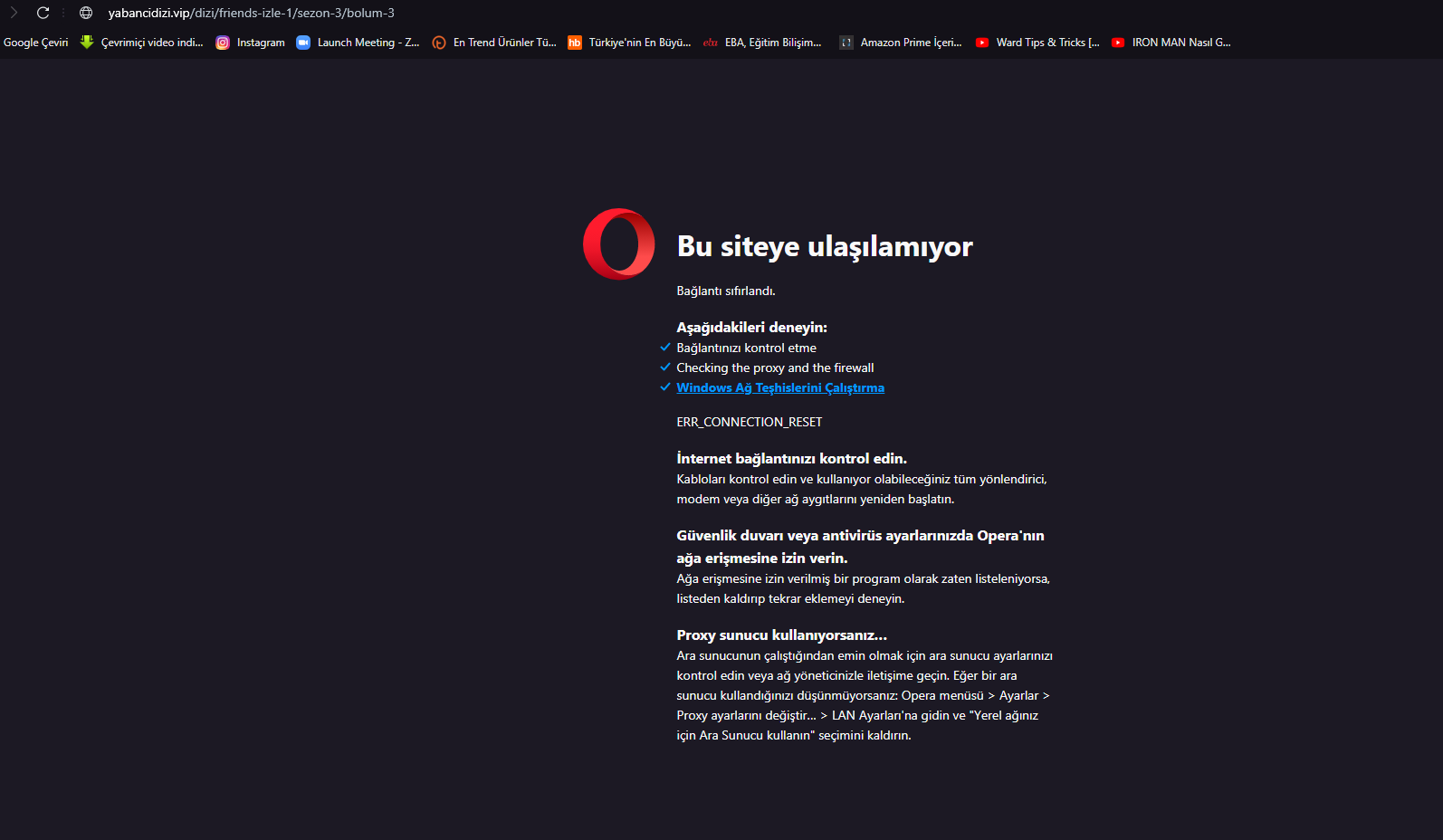Click the Zoom Launch Meeting bookmark icon

tap(303, 43)
